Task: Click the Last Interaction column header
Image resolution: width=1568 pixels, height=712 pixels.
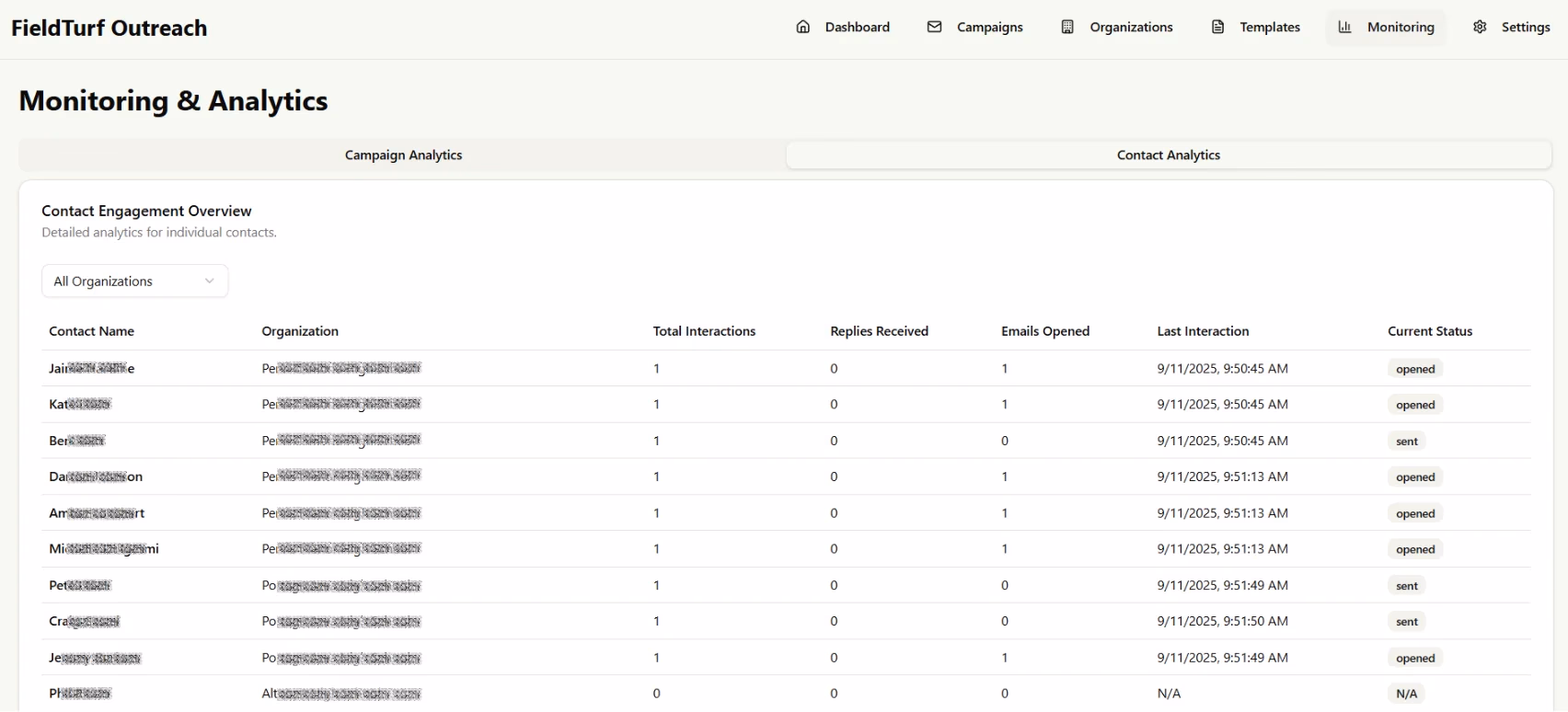Action: click(1203, 331)
